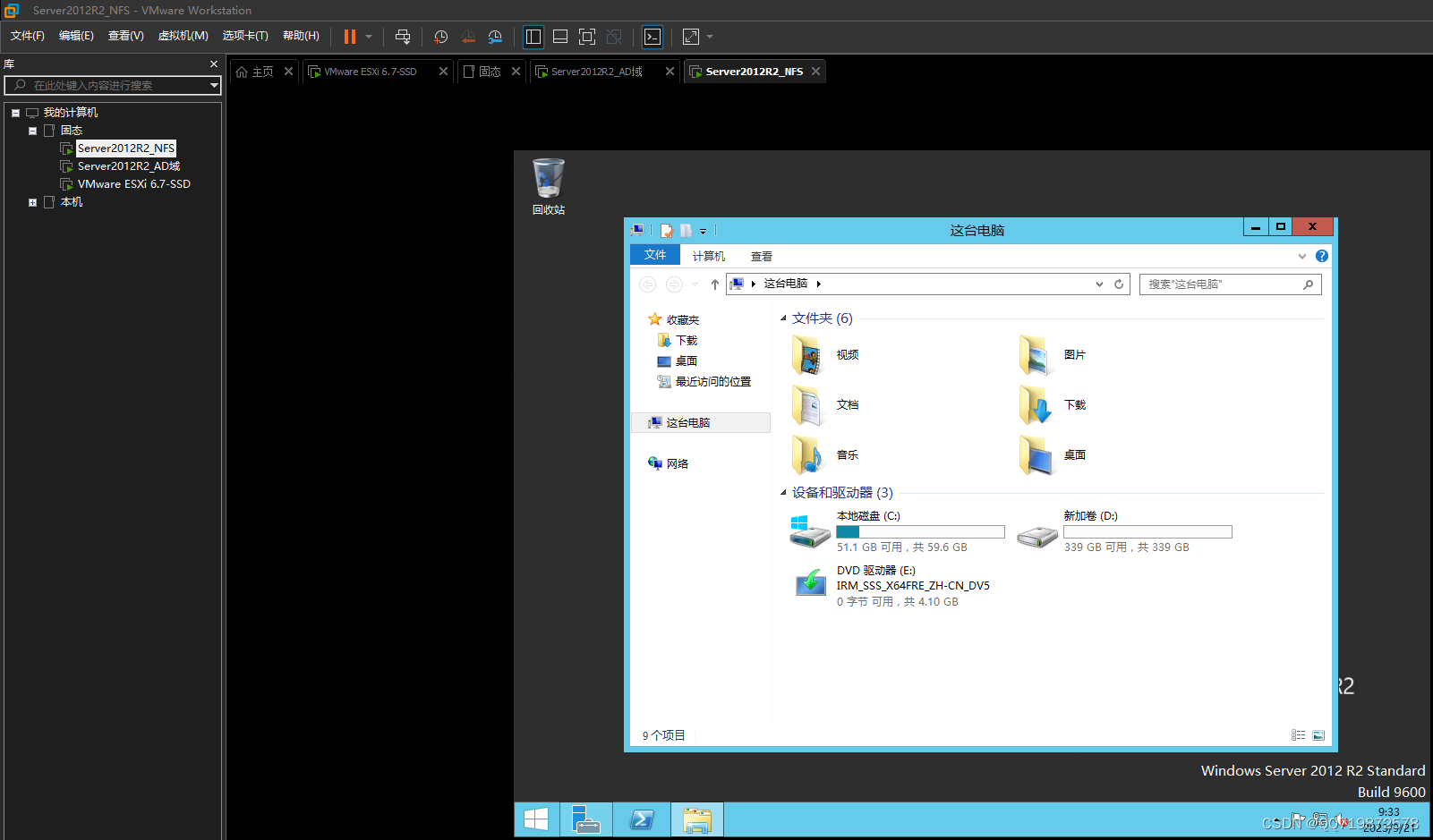Enter full screen mode

pyautogui.click(x=587, y=37)
